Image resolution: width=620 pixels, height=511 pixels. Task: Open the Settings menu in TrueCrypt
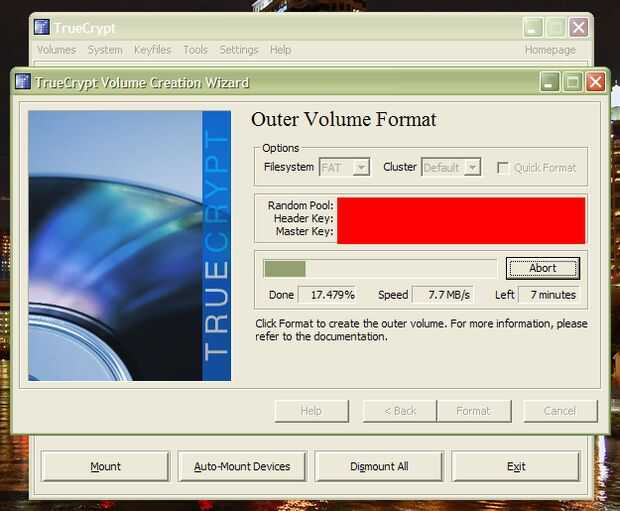[238, 50]
